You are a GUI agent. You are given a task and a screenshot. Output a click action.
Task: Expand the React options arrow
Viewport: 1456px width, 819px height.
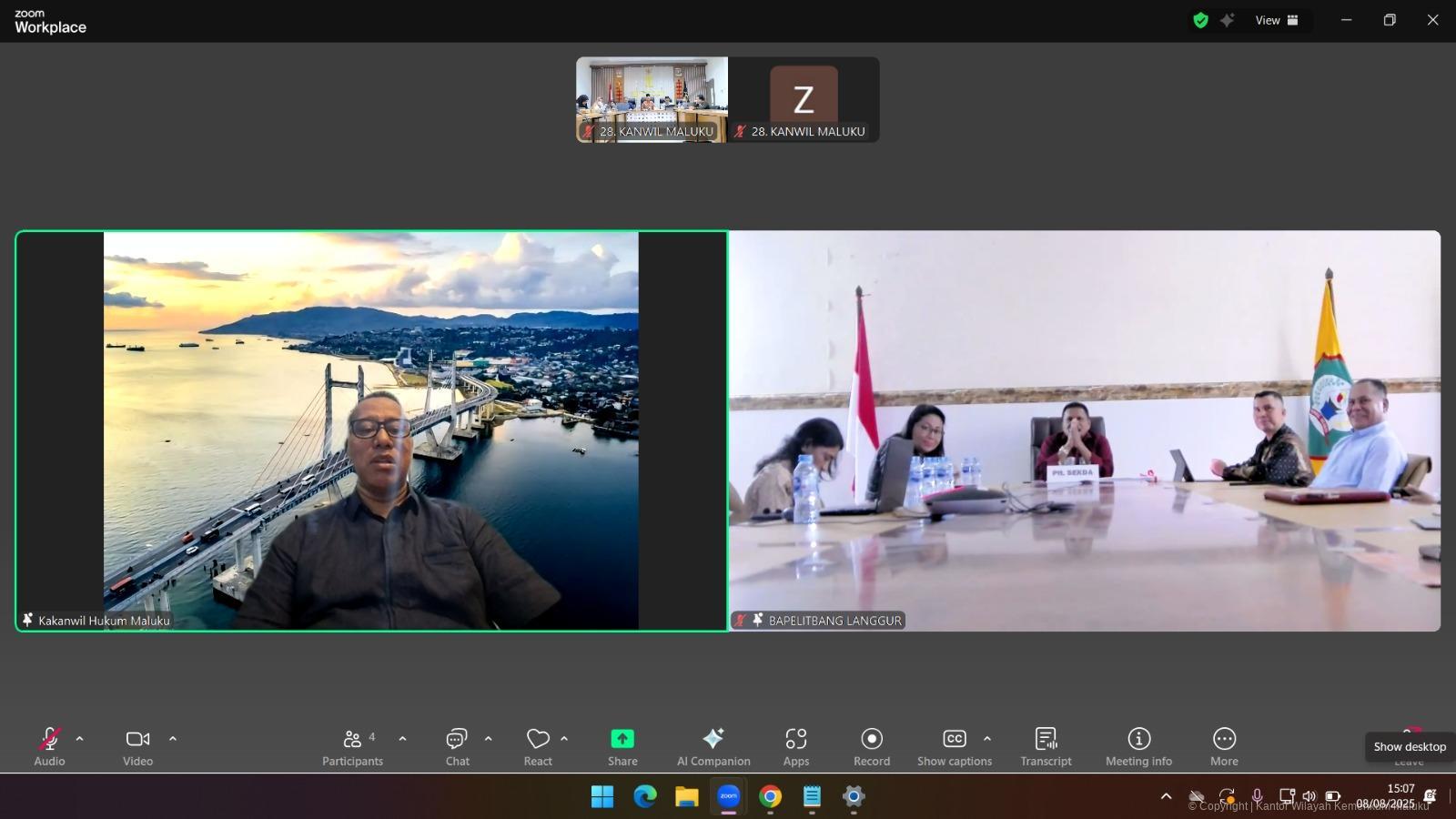click(564, 739)
